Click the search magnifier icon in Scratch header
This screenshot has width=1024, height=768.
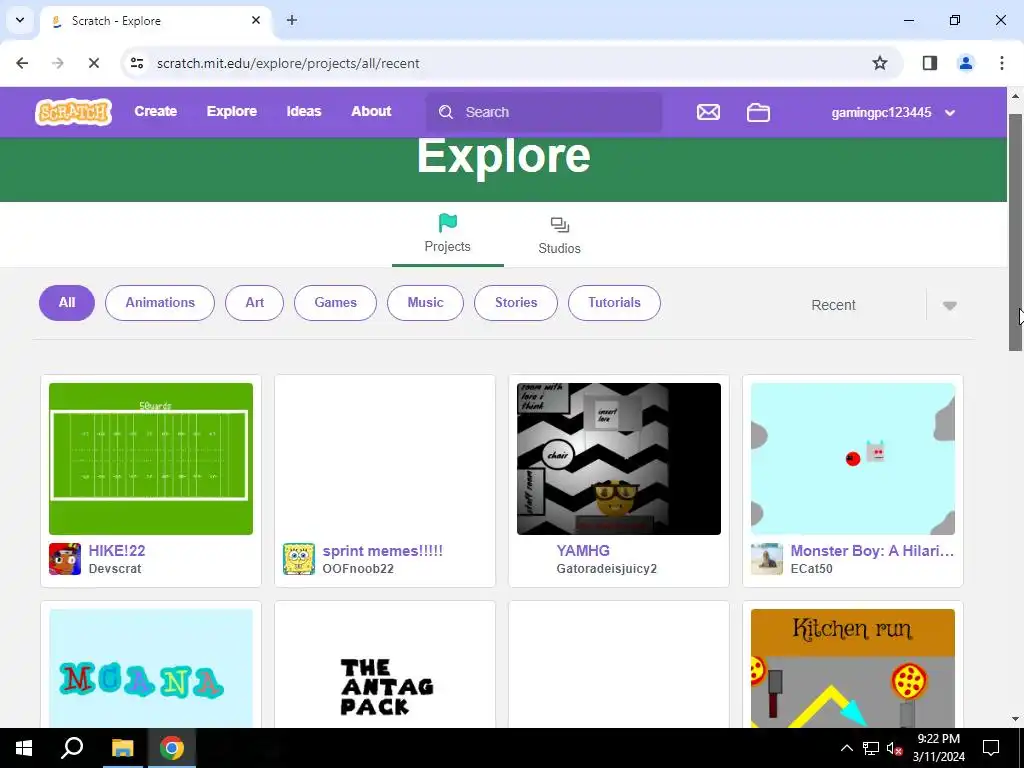[446, 112]
